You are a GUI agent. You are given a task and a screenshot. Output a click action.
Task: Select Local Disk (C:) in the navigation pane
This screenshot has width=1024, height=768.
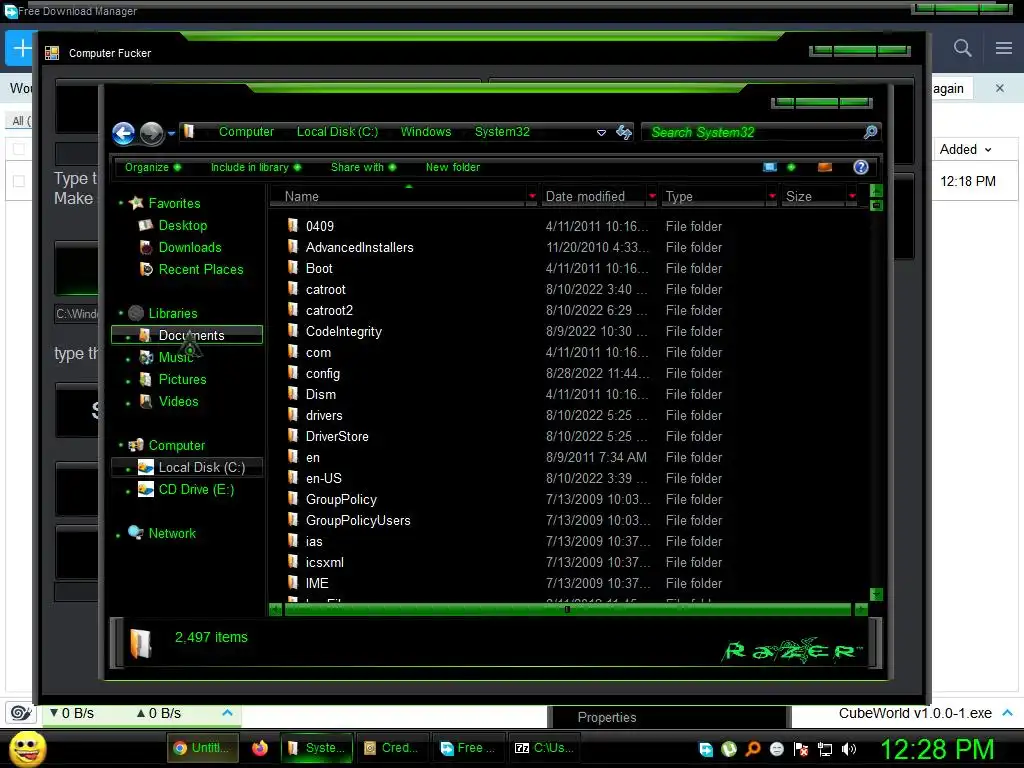pyautogui.click(x=187, y=467)
